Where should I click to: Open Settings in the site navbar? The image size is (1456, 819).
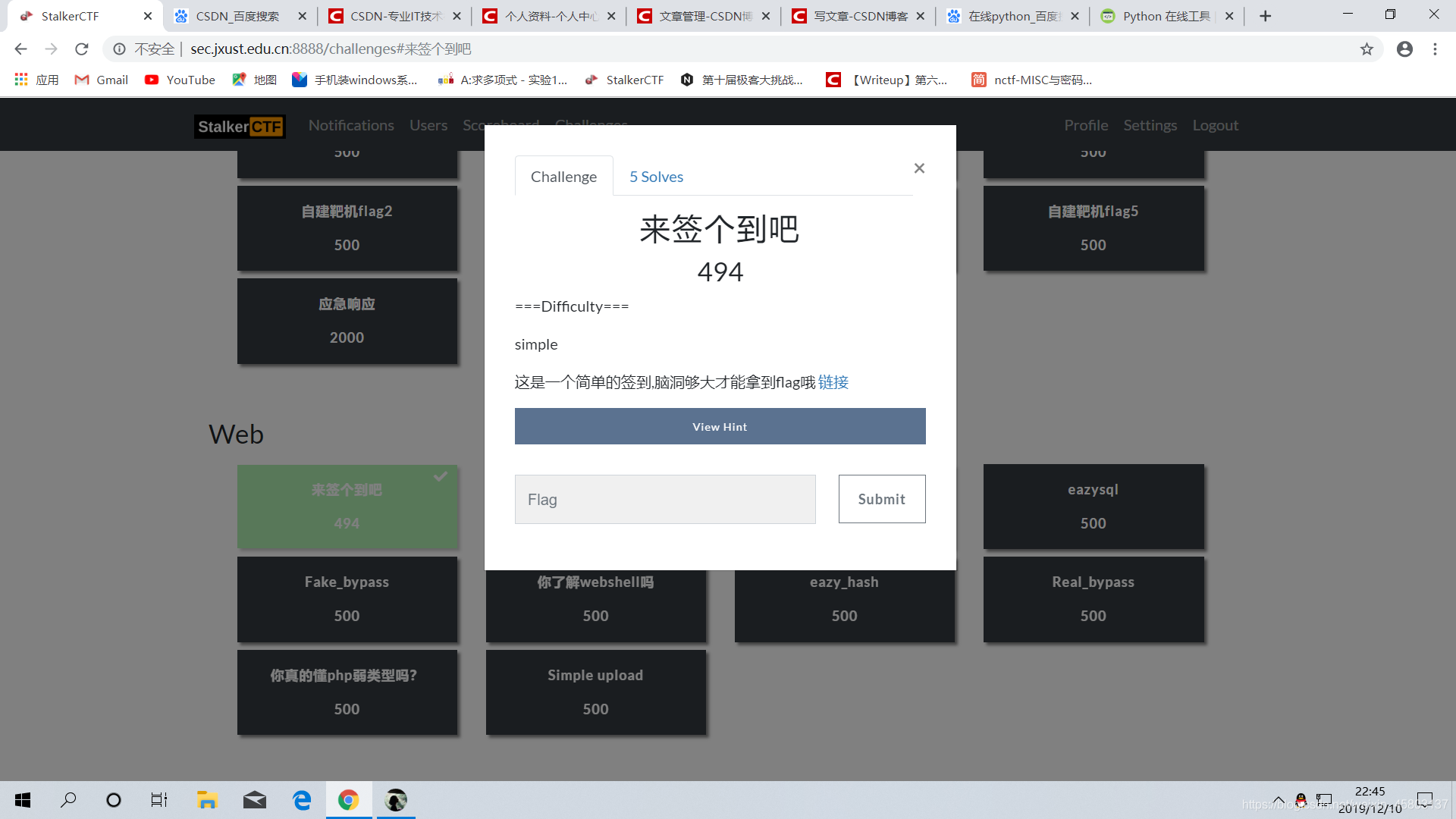[1150, 125]
